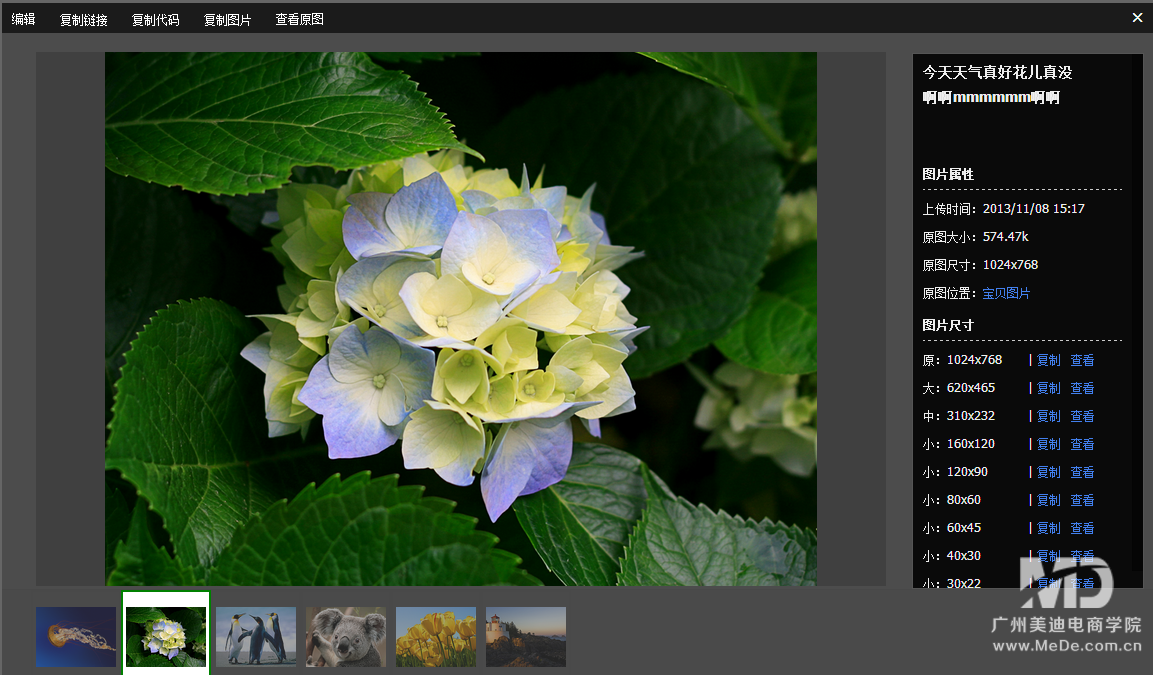This screenshot has height=675, width=1153.
Task: Open the 宝贝图片 location link
Action: coord(1006,293)
